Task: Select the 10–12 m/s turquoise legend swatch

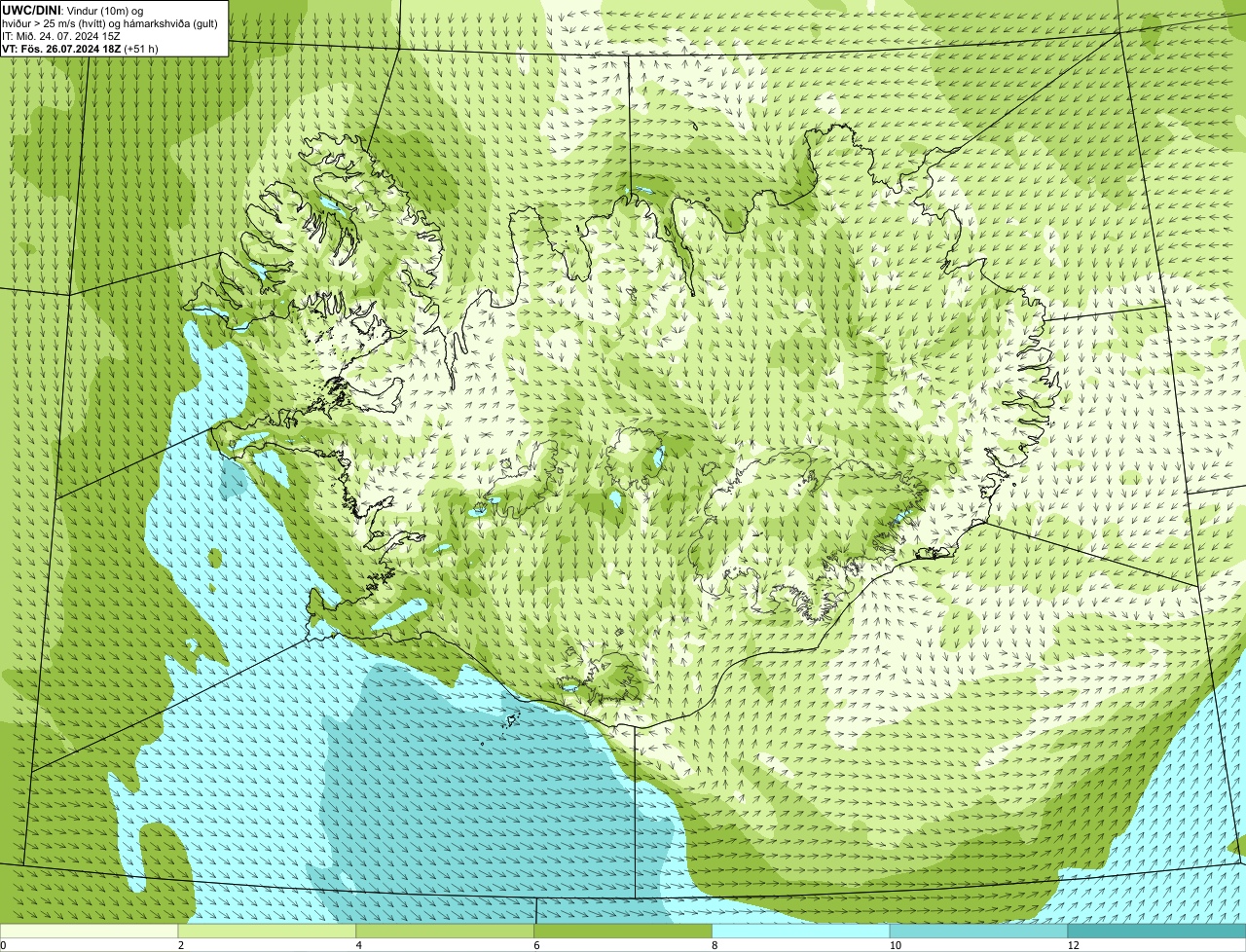Action: click(979, 931)
